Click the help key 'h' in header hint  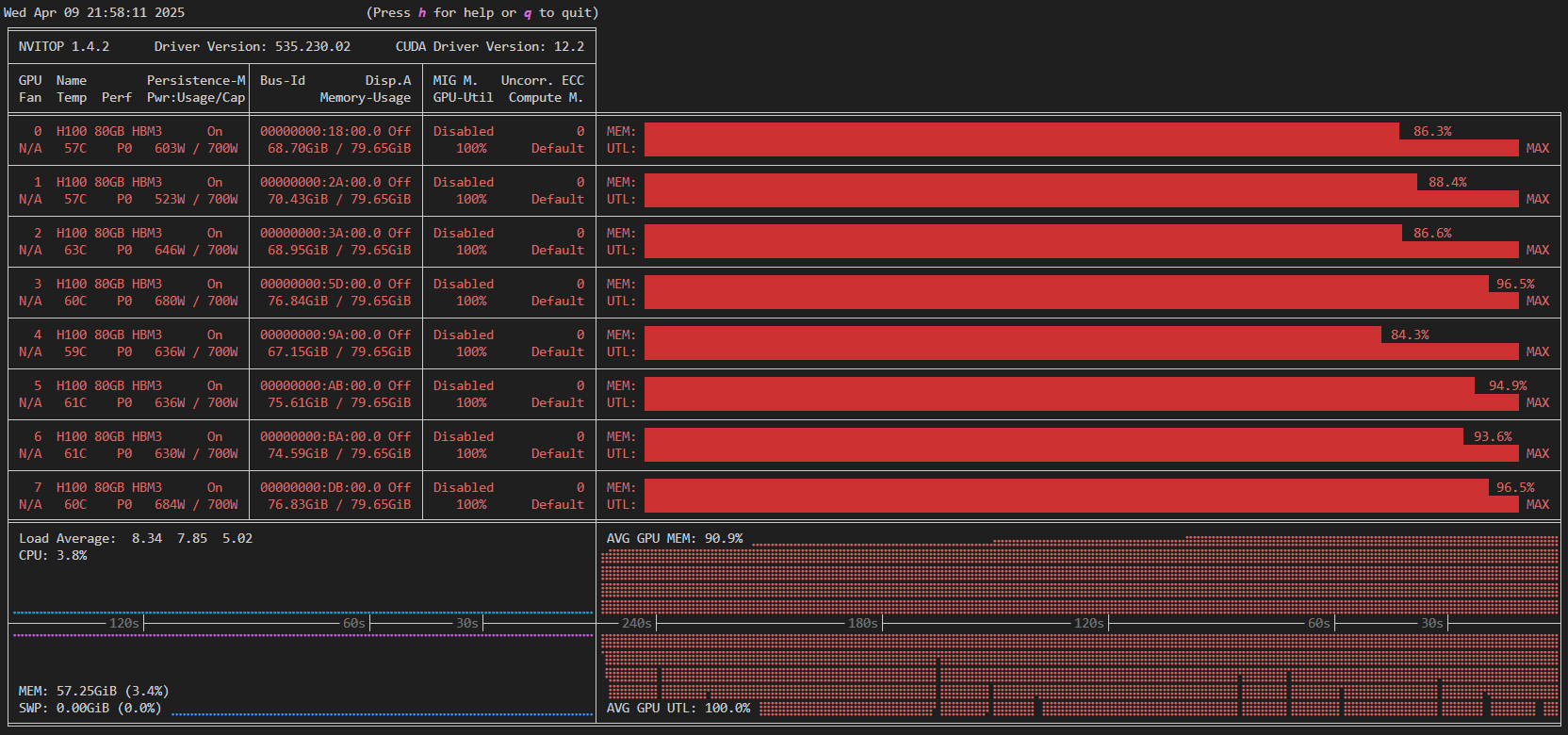422,12
